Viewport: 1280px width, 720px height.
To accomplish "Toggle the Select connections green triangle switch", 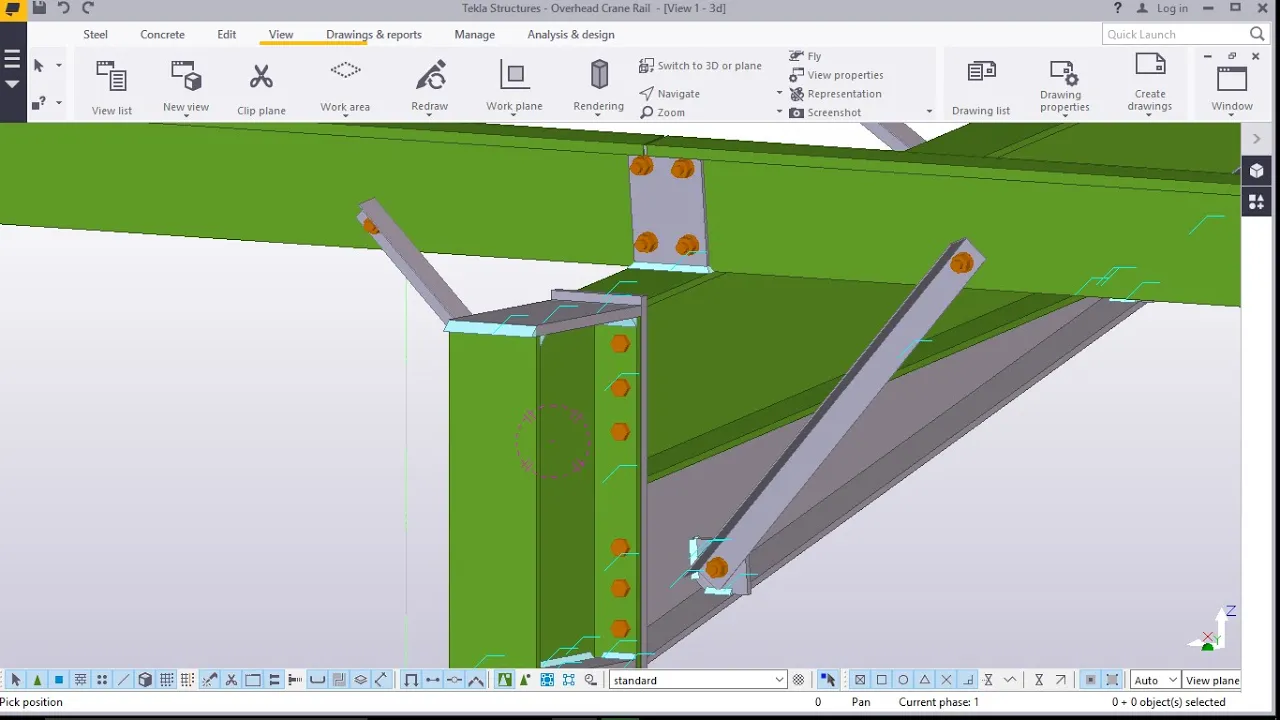I will tap(37, 680).
